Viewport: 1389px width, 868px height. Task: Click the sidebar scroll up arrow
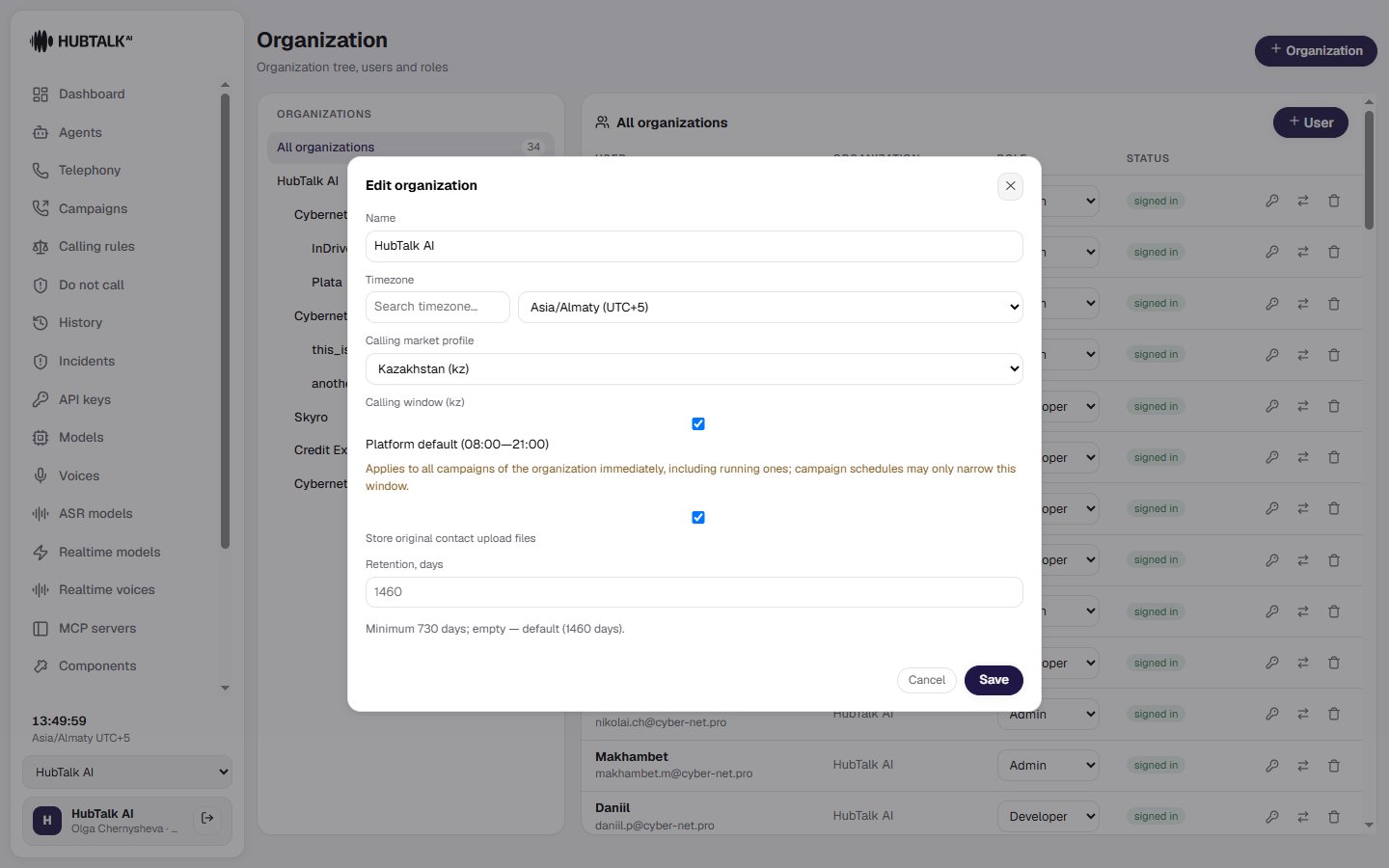coord(225,85)
